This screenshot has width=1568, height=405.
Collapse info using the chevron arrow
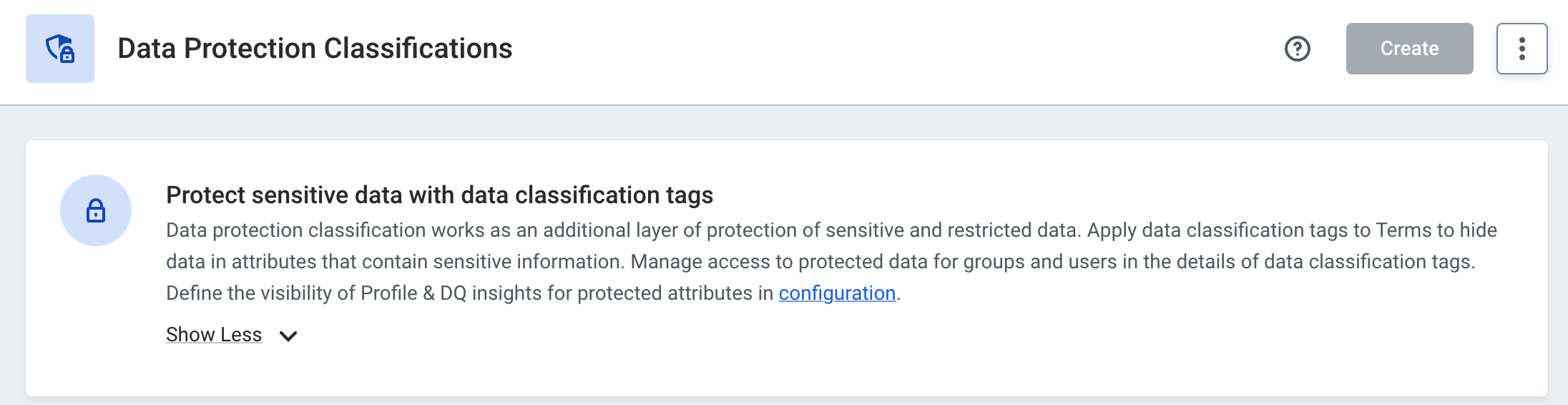288,336
